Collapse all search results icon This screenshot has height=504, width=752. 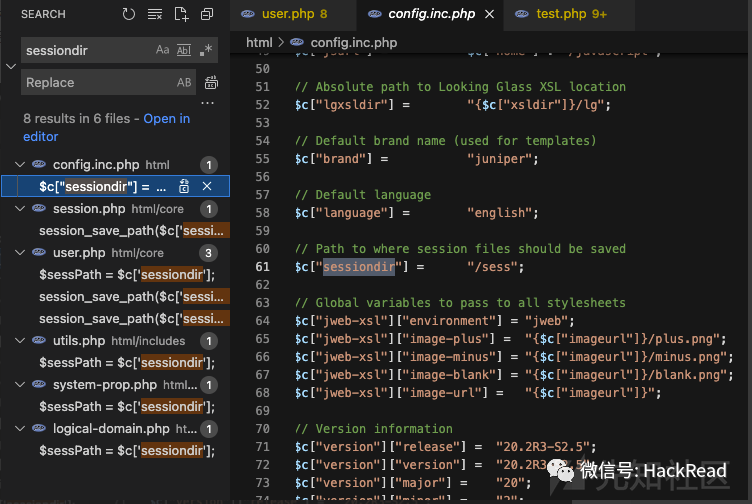click(x=207, y=14)
